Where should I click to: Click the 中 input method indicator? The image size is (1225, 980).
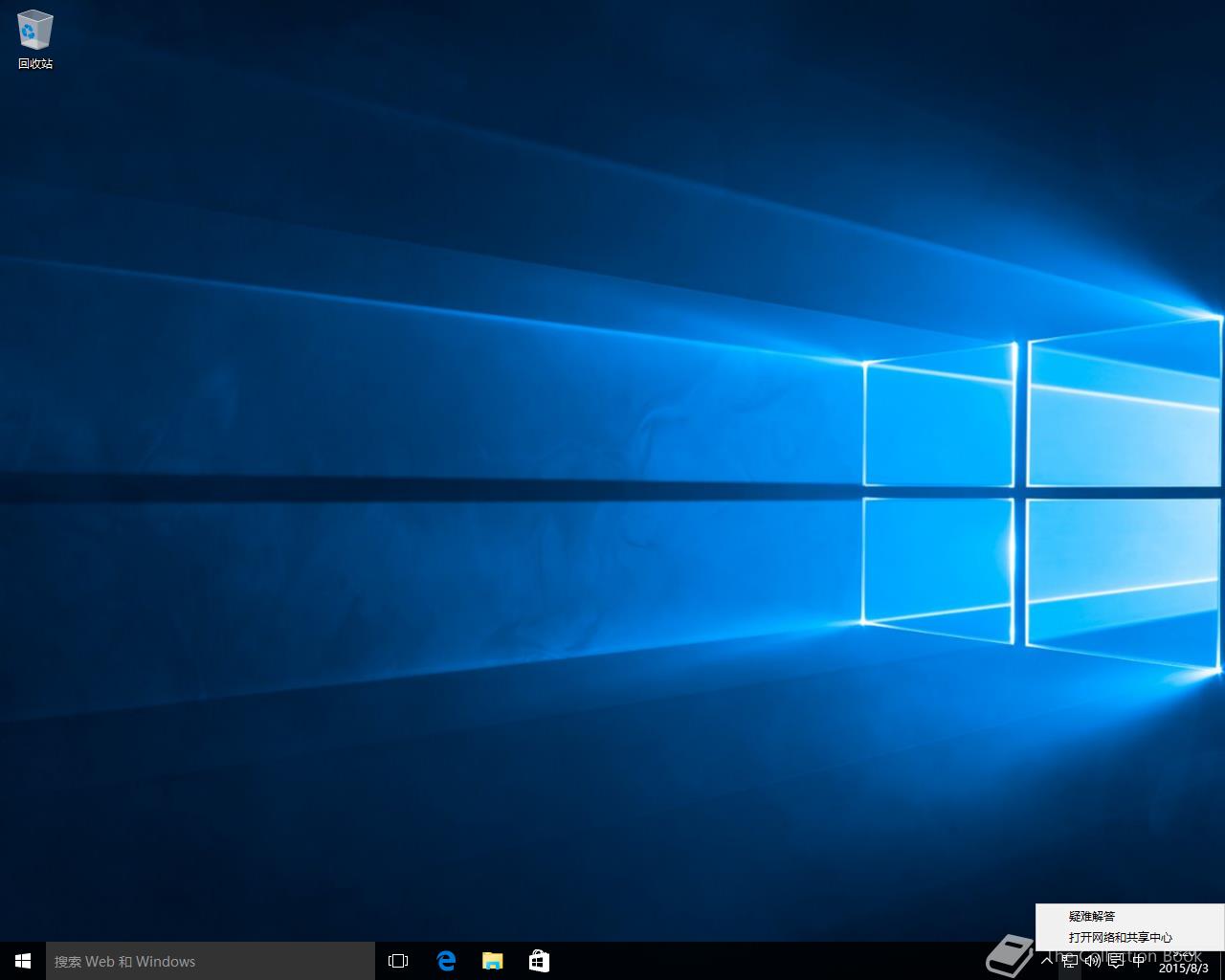pos(1138,961)
